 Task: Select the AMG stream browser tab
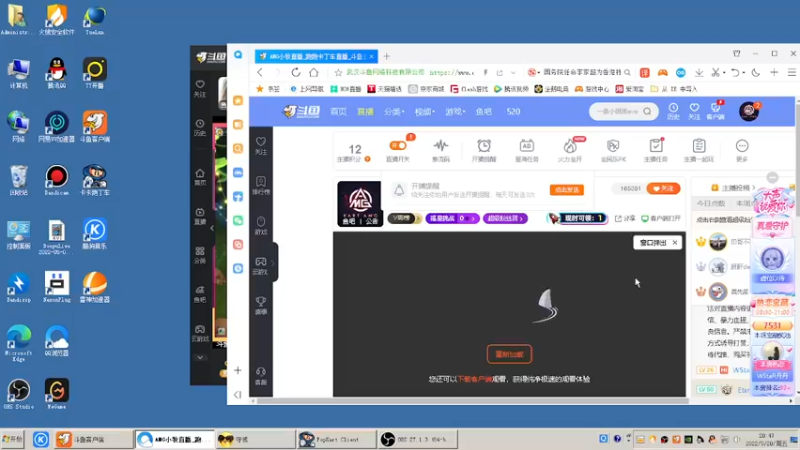[x=316, y=56]
